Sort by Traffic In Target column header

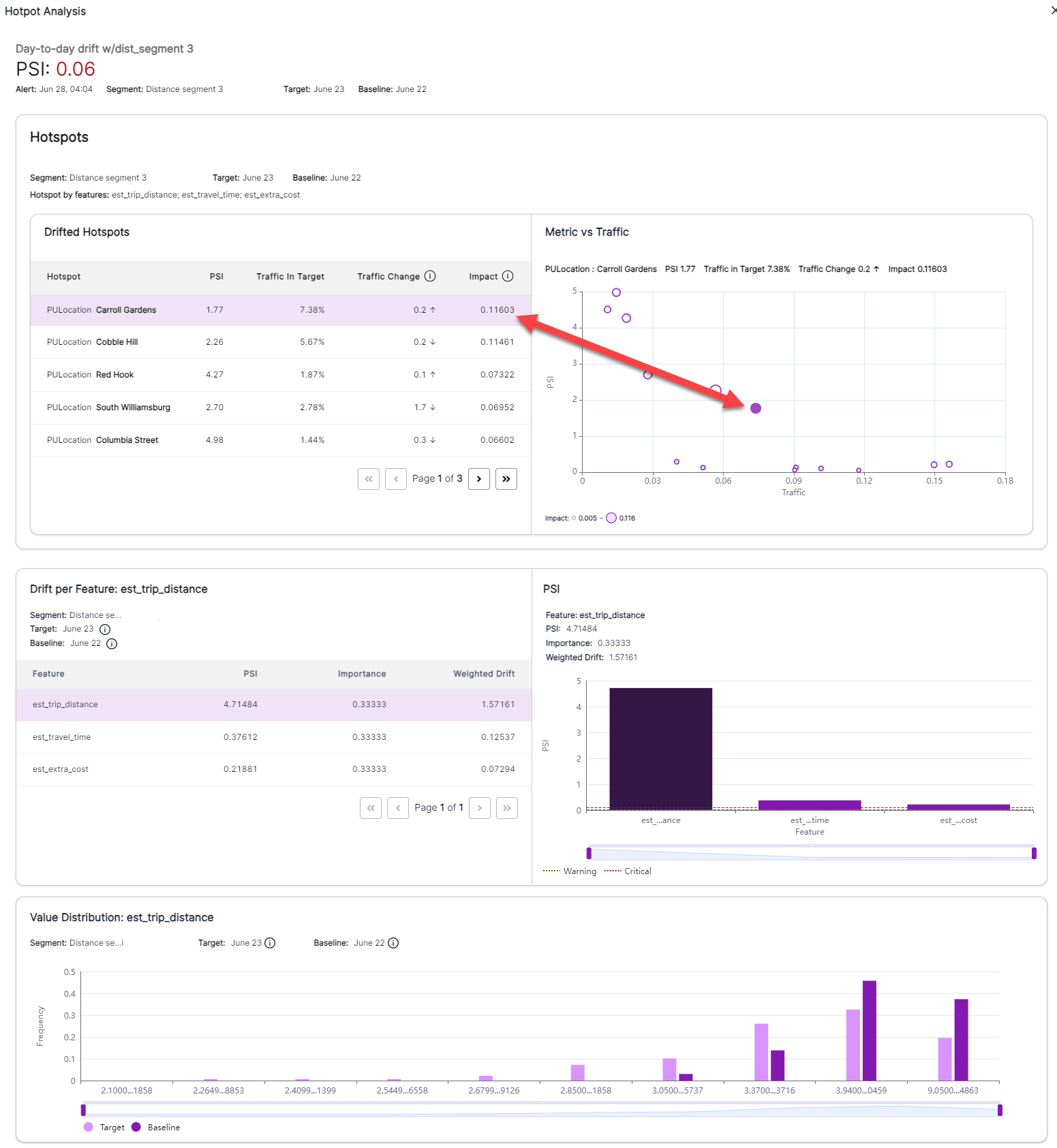(x=290, y=277)
